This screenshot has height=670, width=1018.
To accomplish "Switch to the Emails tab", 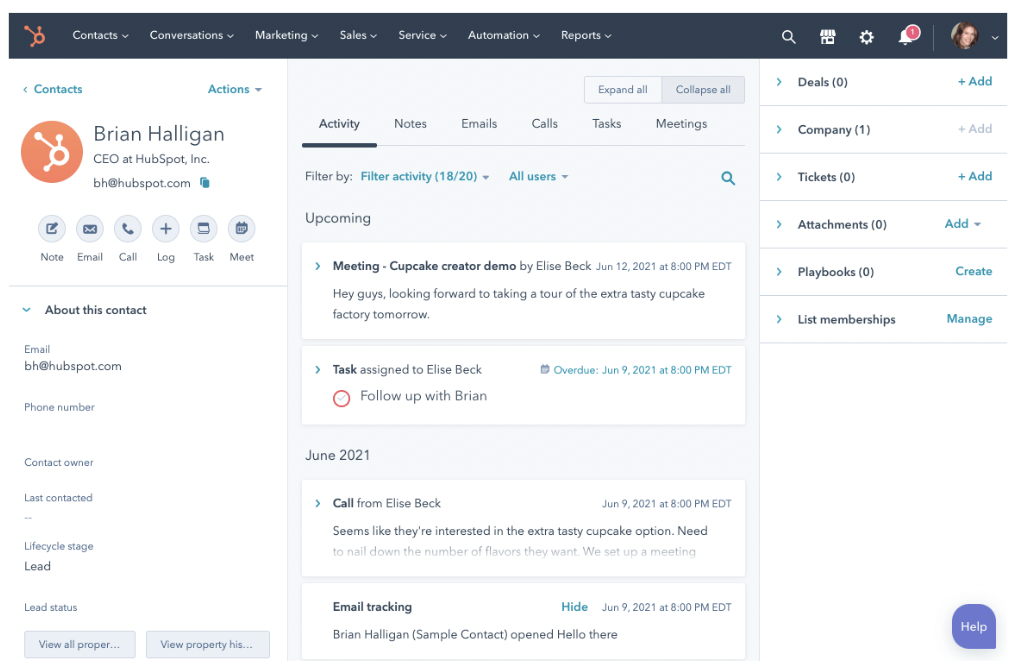I will (x=478, y=123).
